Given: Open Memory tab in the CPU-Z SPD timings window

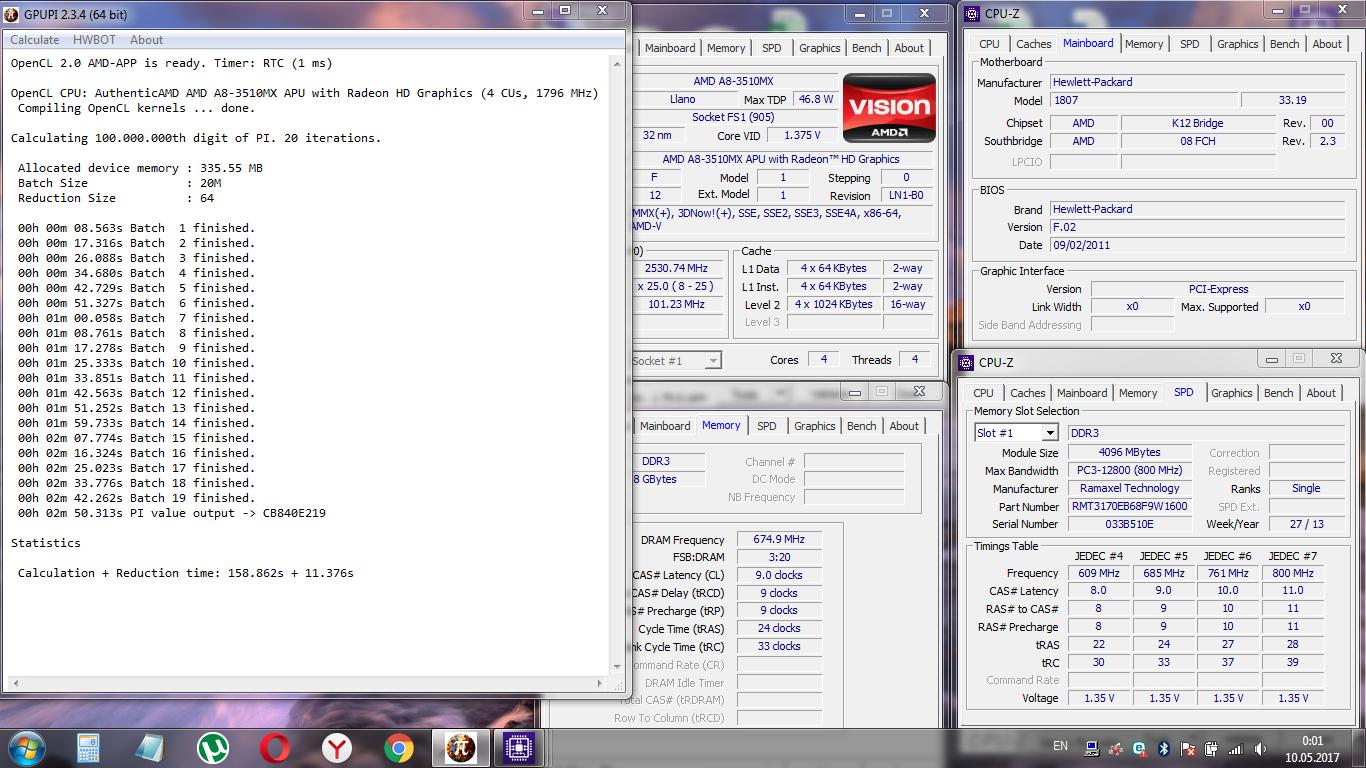Looking at the screenshot, I should [x=1138, y=394].
